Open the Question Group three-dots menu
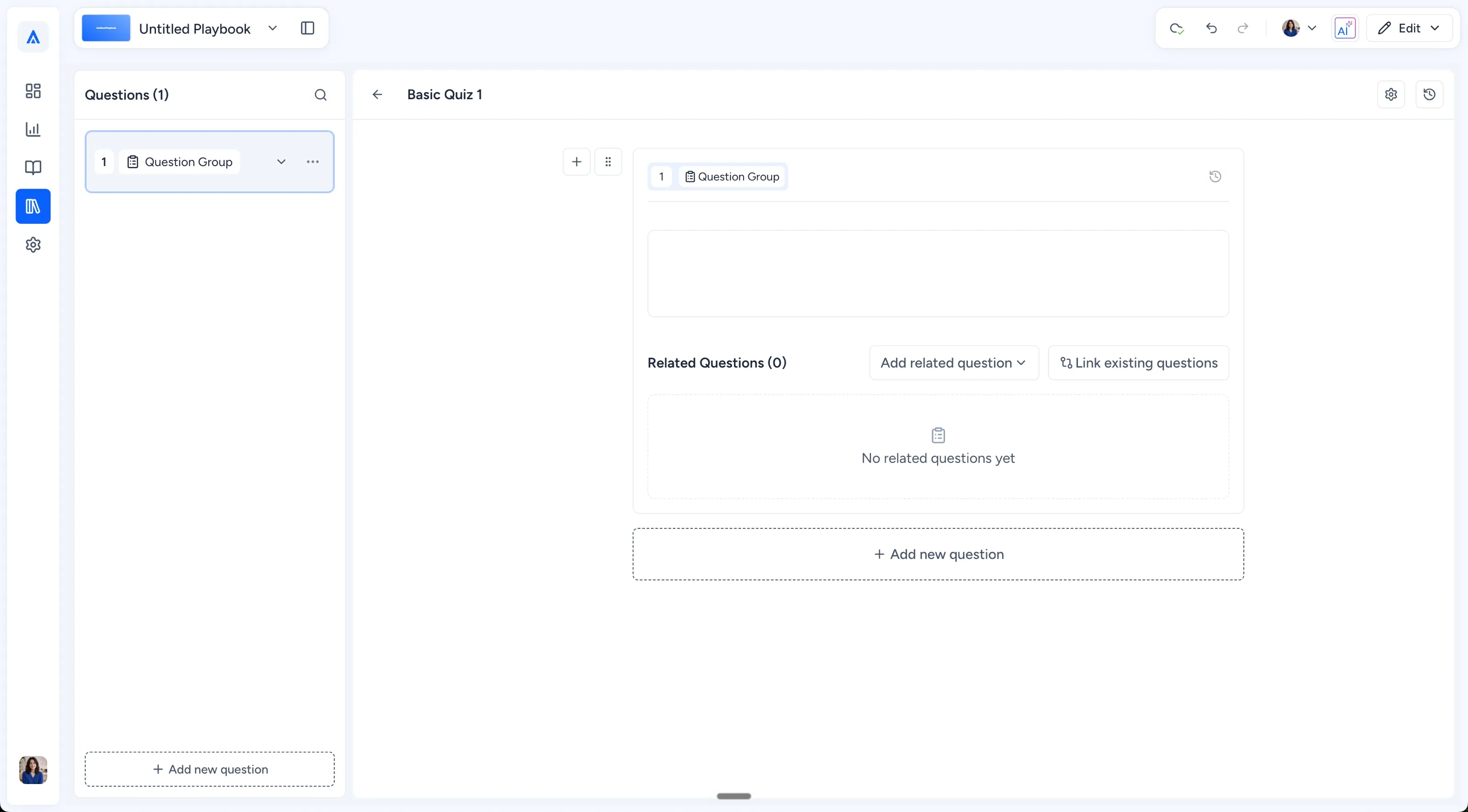 coord(313,162)
